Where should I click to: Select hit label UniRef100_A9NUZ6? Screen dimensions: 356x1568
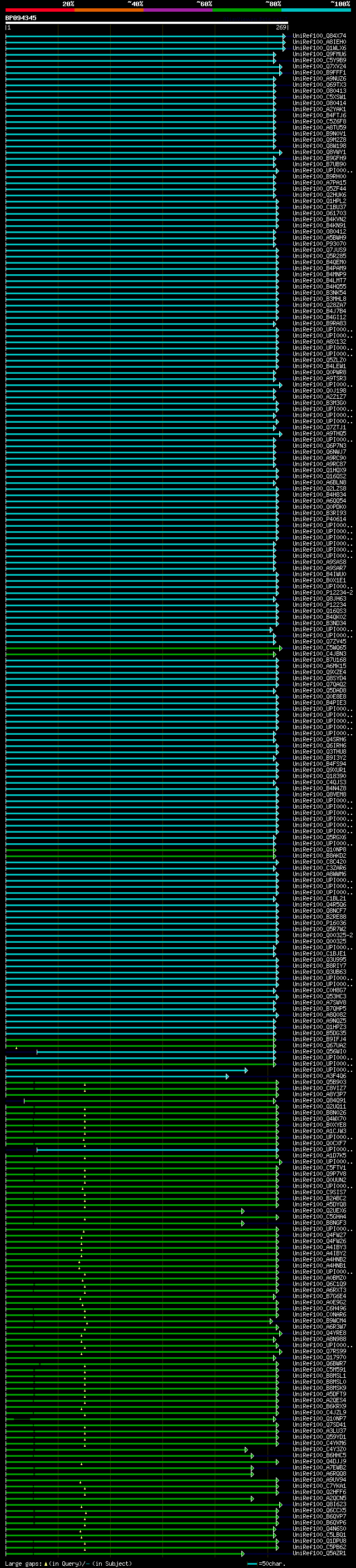(x=319, y=78)
